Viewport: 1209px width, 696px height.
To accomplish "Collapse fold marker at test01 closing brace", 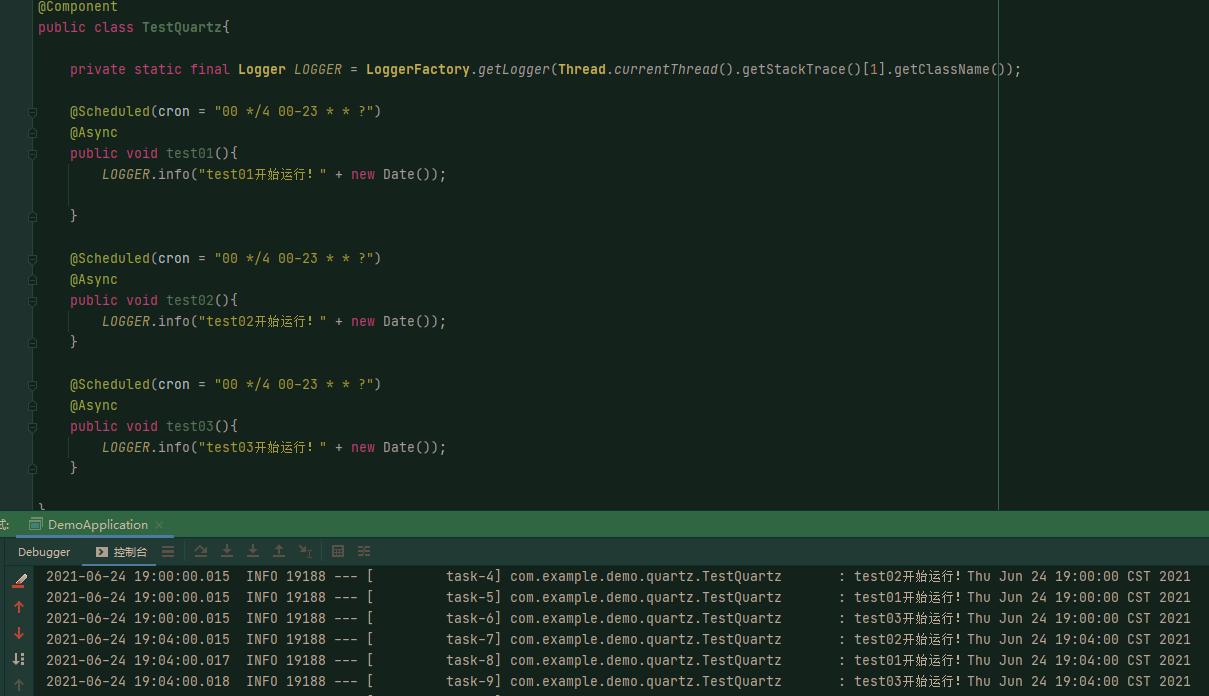I will [x=33, y=216].
